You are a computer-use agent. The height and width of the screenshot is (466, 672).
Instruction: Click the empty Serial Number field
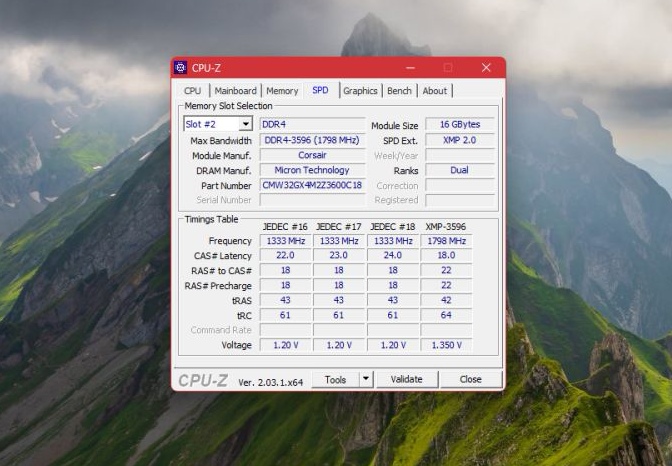312,200
